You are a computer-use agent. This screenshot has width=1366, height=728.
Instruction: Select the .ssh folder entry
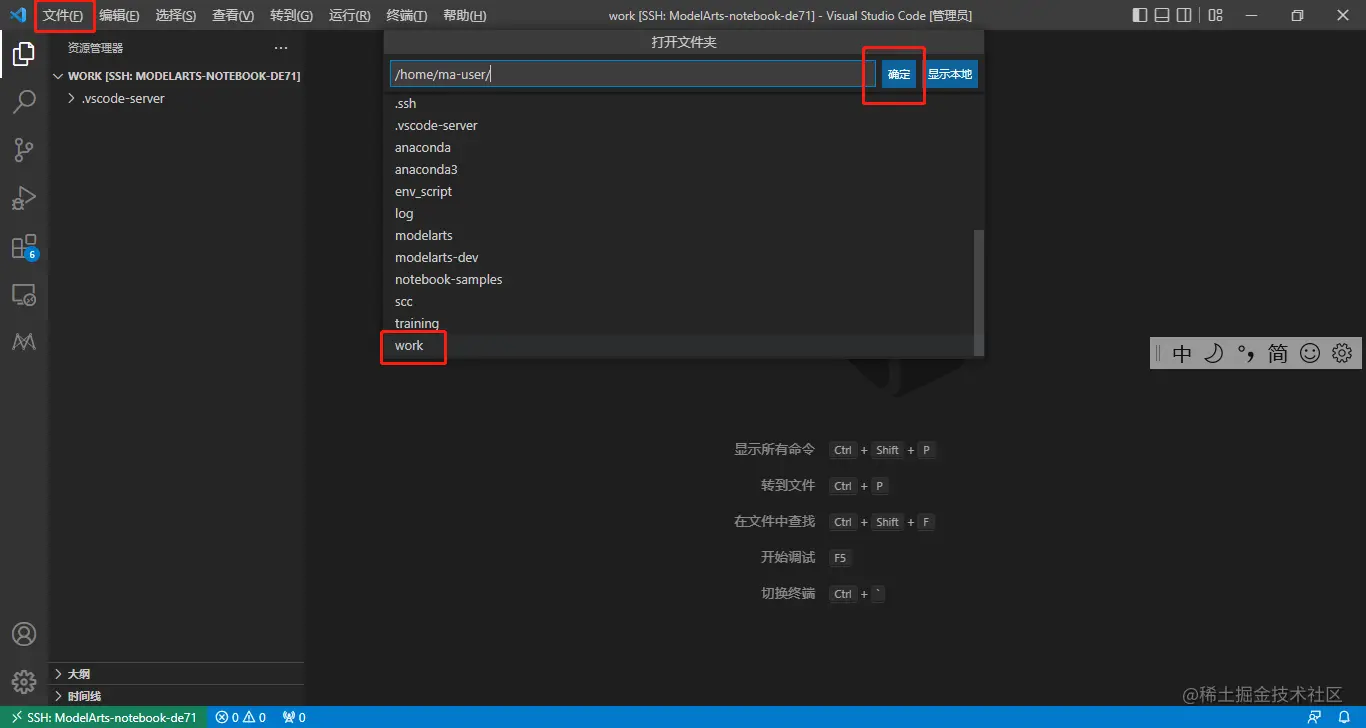680,104
